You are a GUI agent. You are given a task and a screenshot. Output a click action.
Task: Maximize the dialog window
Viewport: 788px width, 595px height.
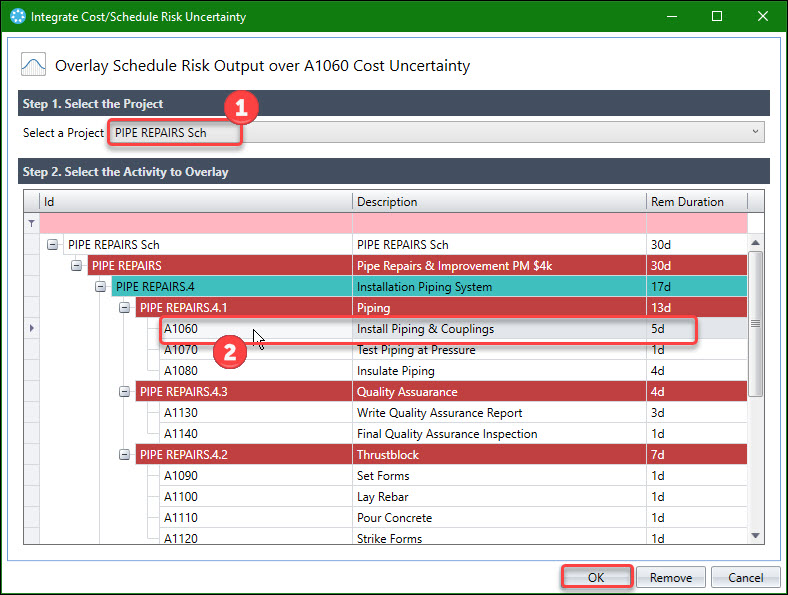(x=717, y=16)
